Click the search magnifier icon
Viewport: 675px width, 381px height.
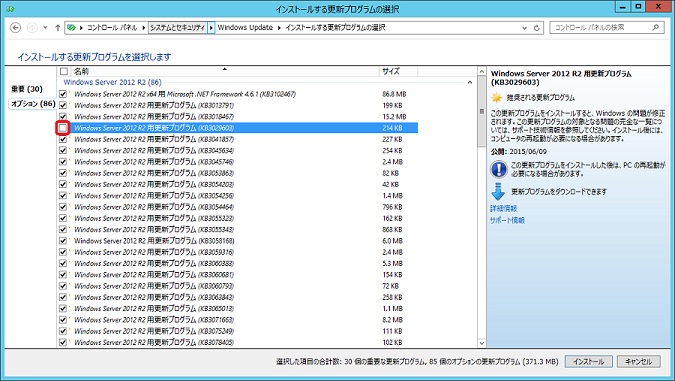coord(656,27)
